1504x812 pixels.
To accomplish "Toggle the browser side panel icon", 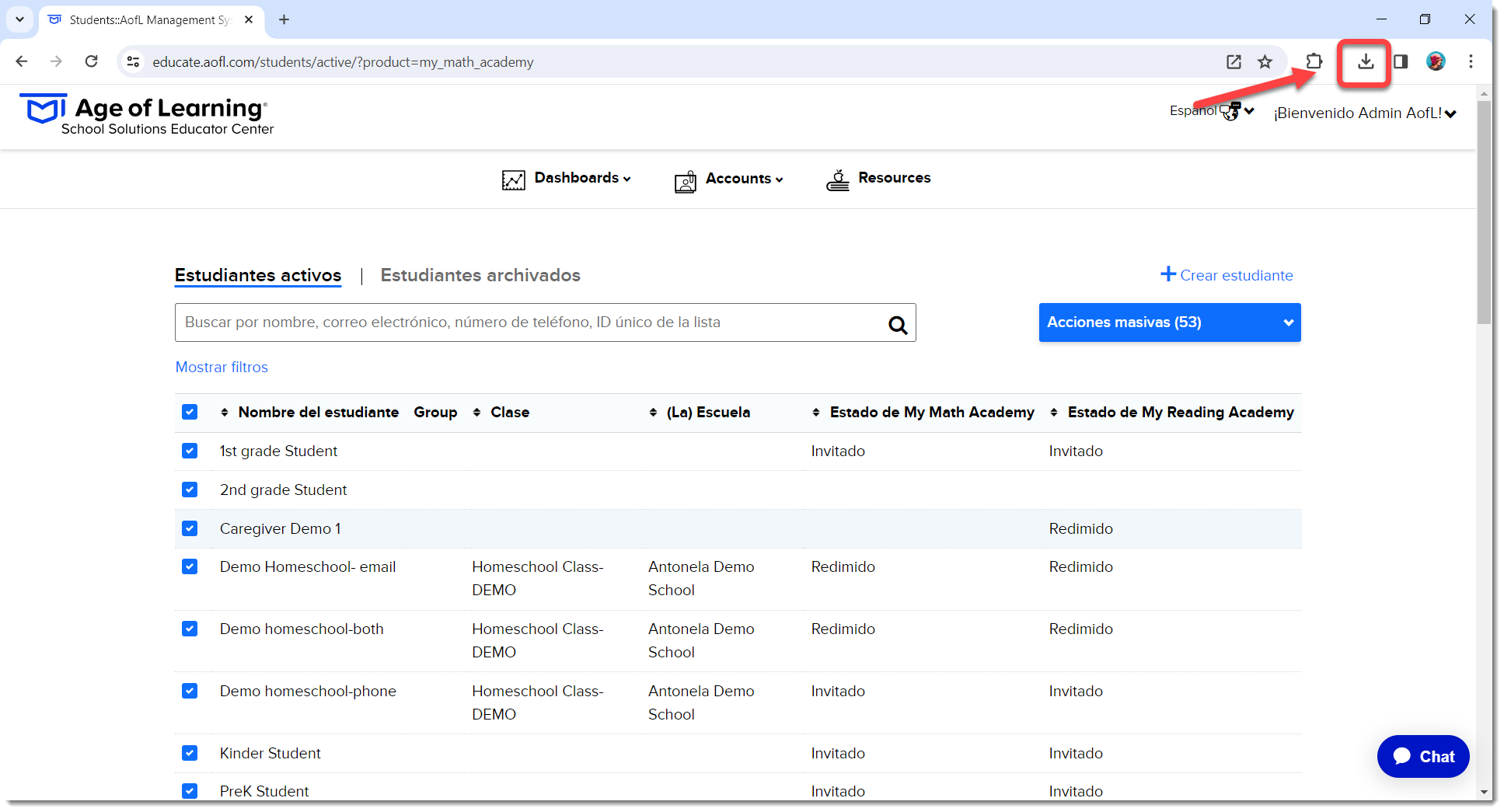I will (1401, 61).
